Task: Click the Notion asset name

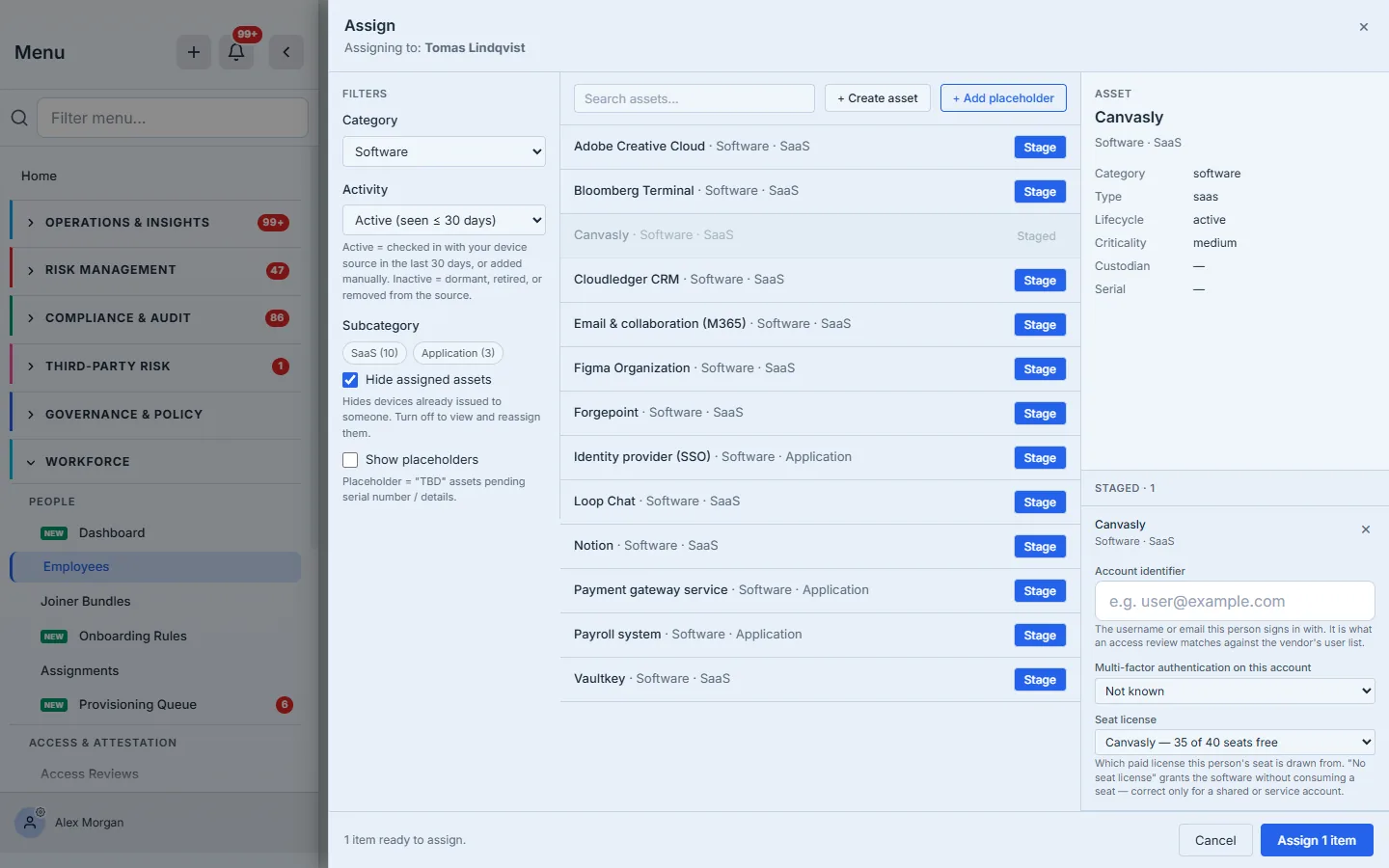Action: coord(593,546)
